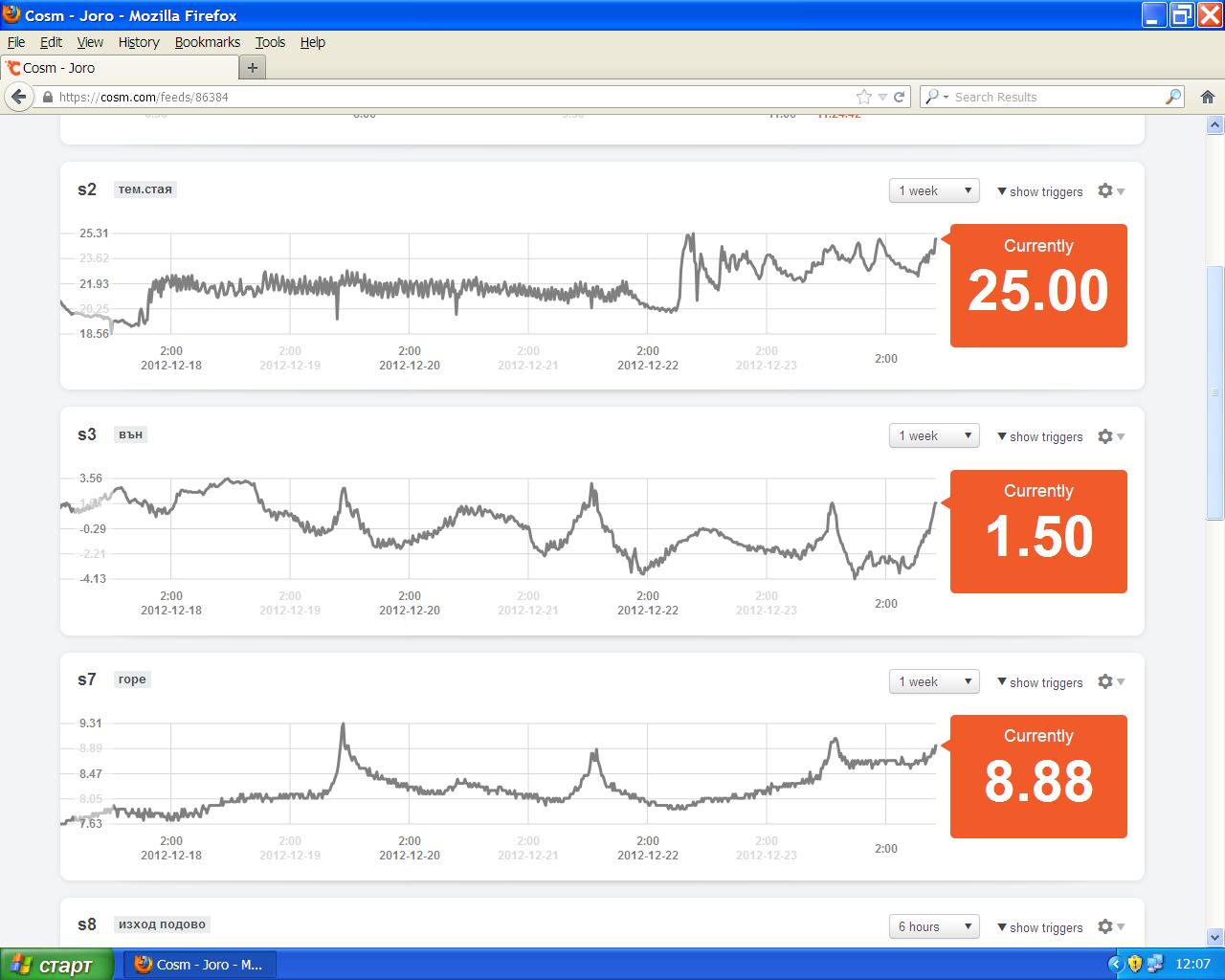Expand show triggers for s7 graph
The image size is (1225, 980).
coord(1040,682)
